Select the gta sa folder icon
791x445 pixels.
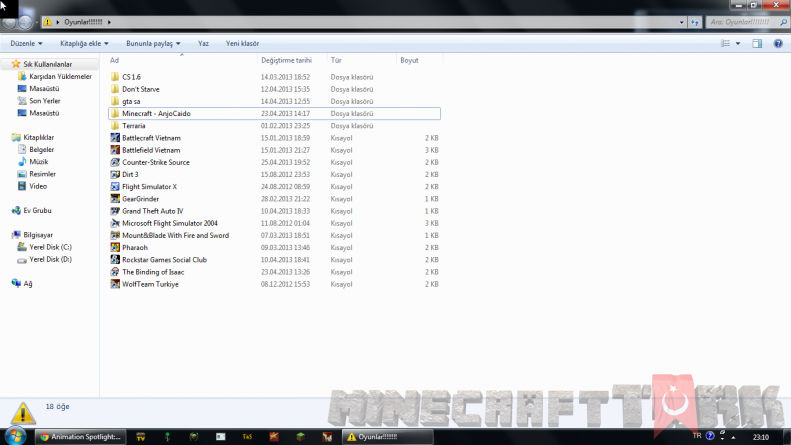click(115, 101)
